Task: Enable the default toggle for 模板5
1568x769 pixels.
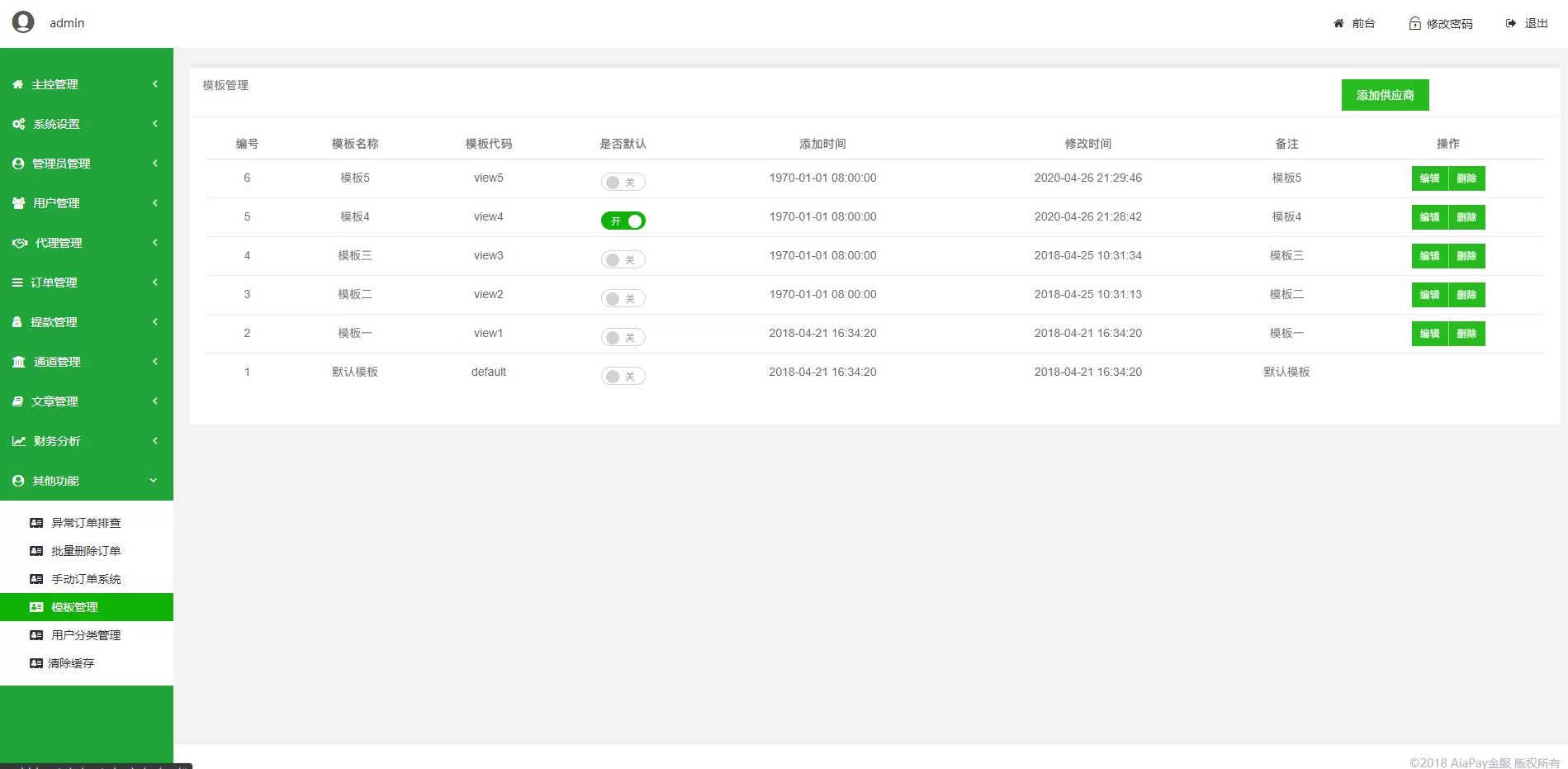Action: [x=623, y=182]
